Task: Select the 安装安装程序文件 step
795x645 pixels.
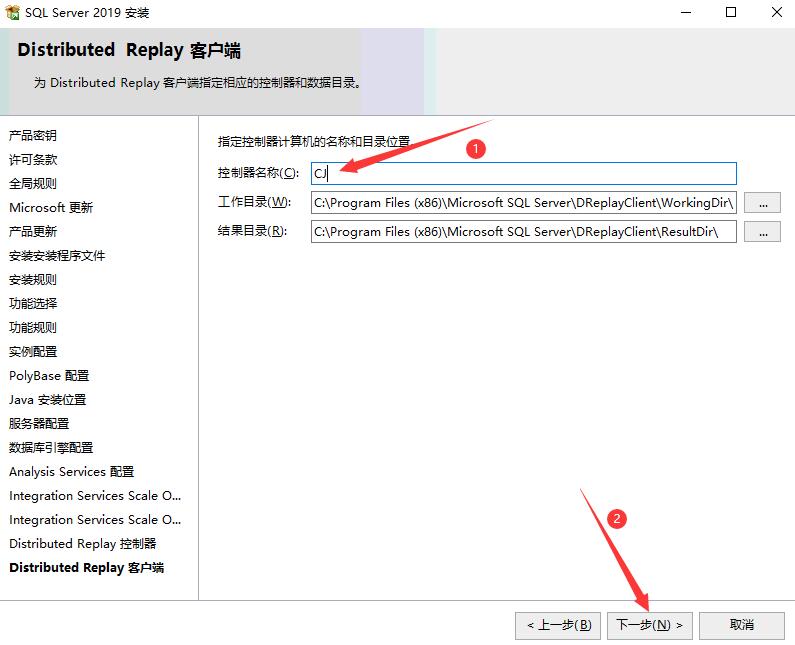Action: point(57,256)
